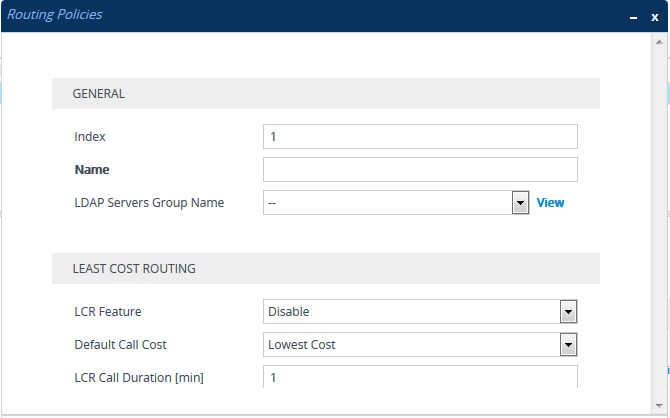The width and height of the screenshot is (670, 418).
Task: Click the Index label text
Action: [90, 136]
